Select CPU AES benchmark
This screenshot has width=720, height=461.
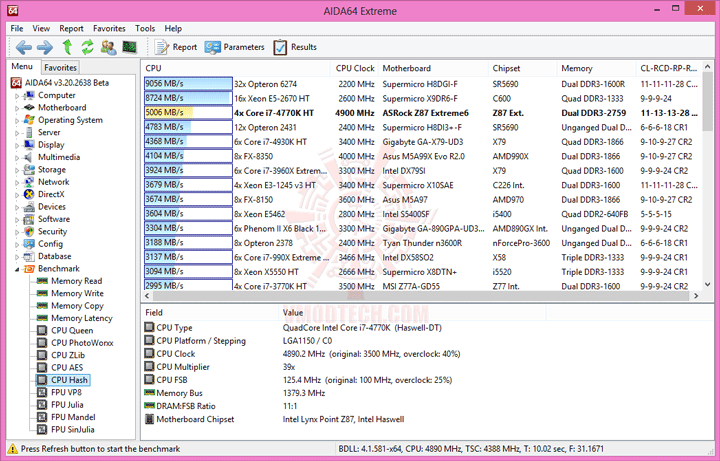(67, 368)
